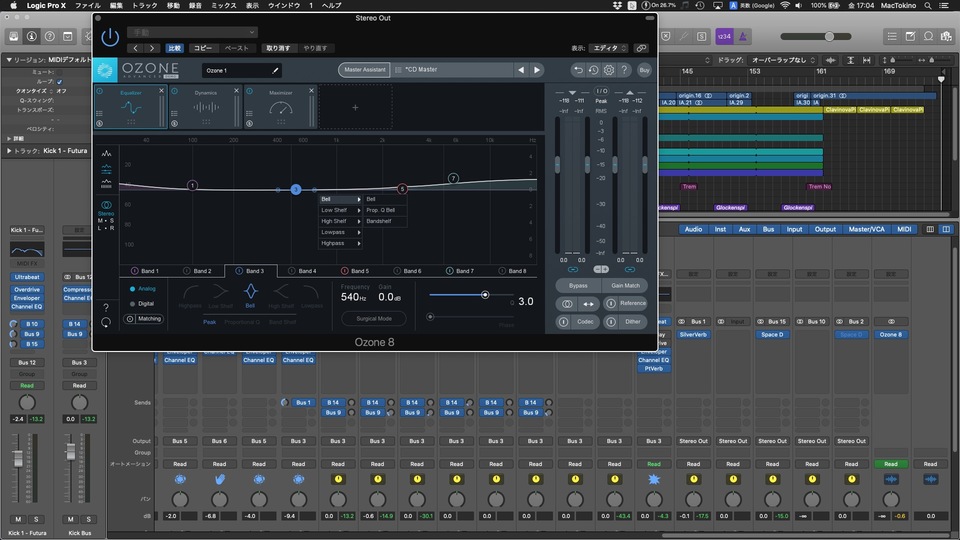
Task: Click Master Assistant button
Action: [x=365, y=70]
